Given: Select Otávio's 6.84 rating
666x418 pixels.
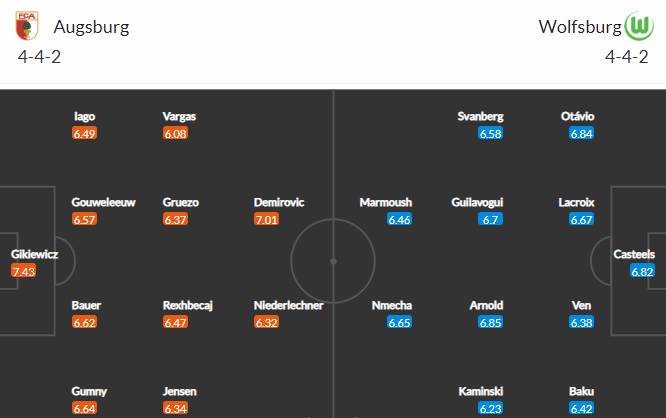Looking at the screenshot, I should (x=581, y=134).
